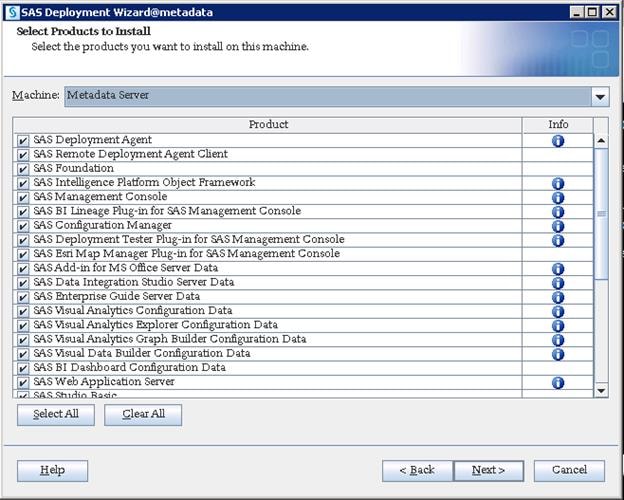Click the product list scroll up arrow

click(601, 141)
